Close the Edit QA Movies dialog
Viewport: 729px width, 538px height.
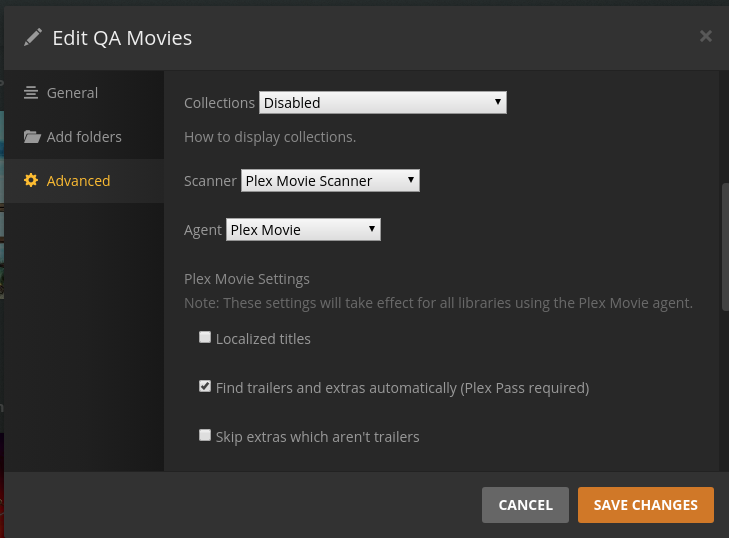pyautogui.click(x=705, y=37)
